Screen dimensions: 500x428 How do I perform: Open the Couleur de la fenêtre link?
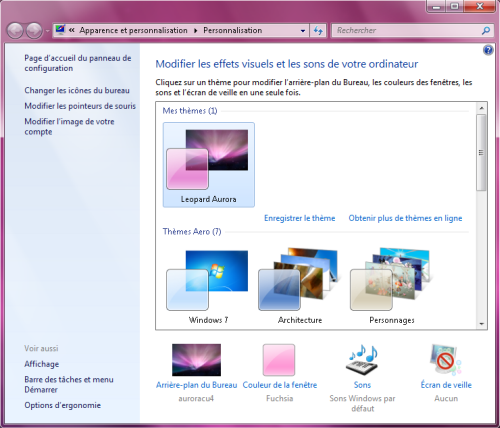point(280,385)
